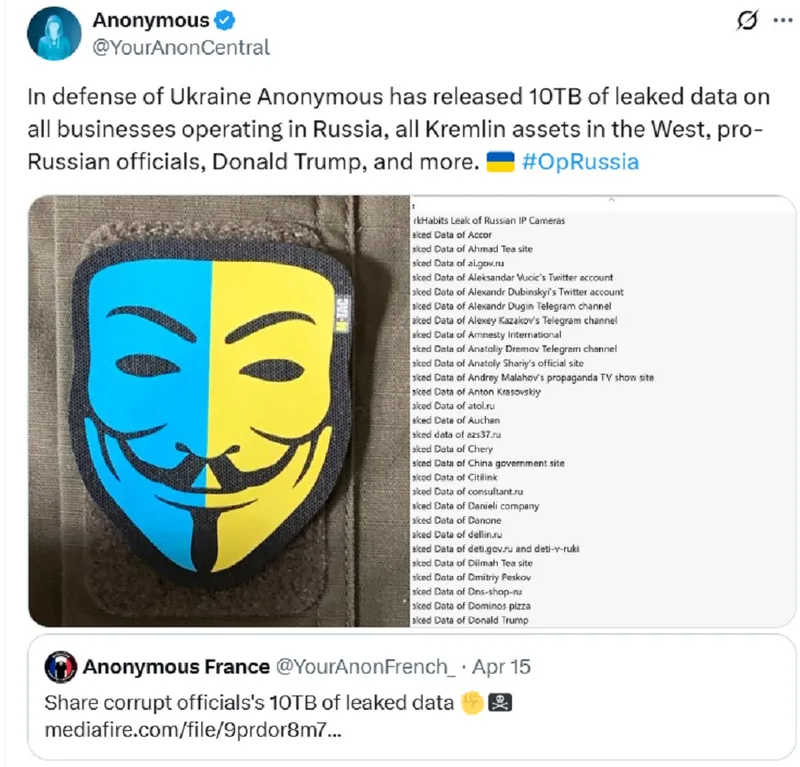Open the quoted Anonymous France tweet
Viewport: 800px width, 767px height.
[412, 697]
